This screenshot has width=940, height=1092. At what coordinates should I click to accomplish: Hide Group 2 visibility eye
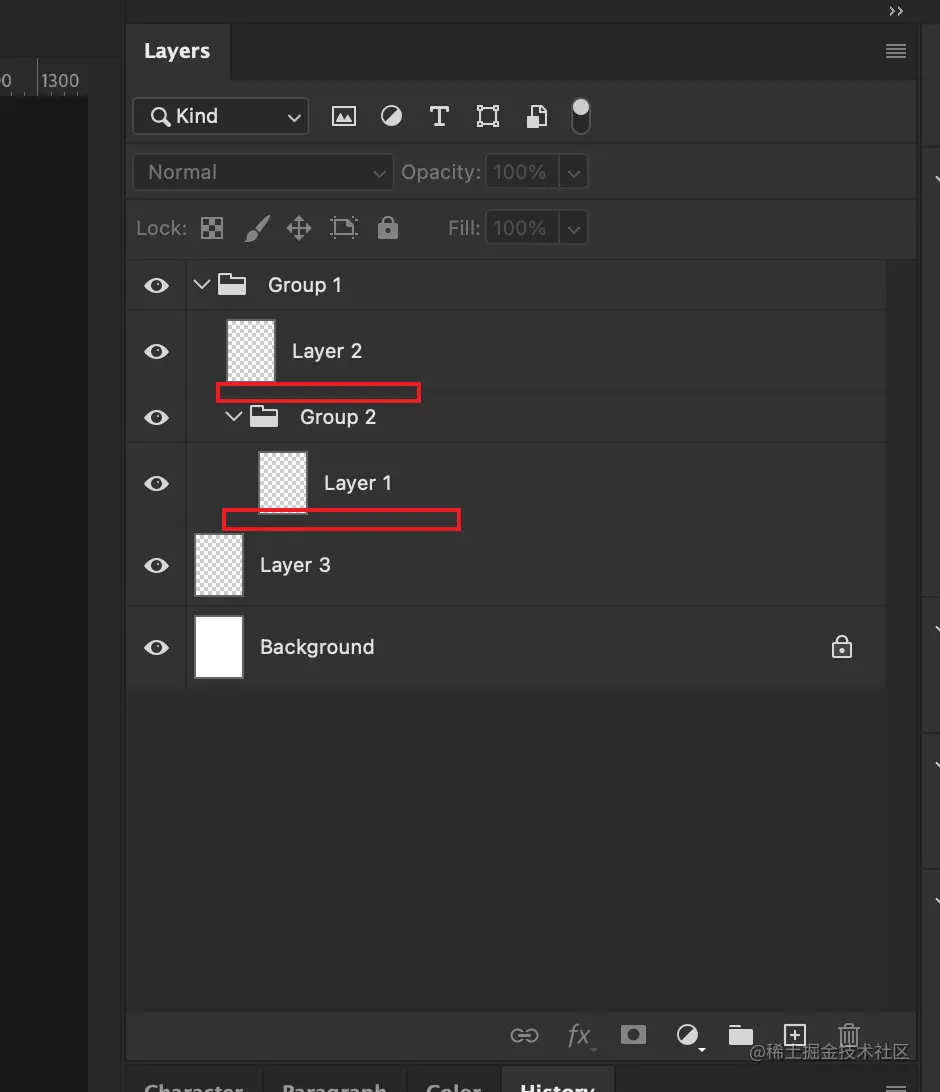(157, 417)
